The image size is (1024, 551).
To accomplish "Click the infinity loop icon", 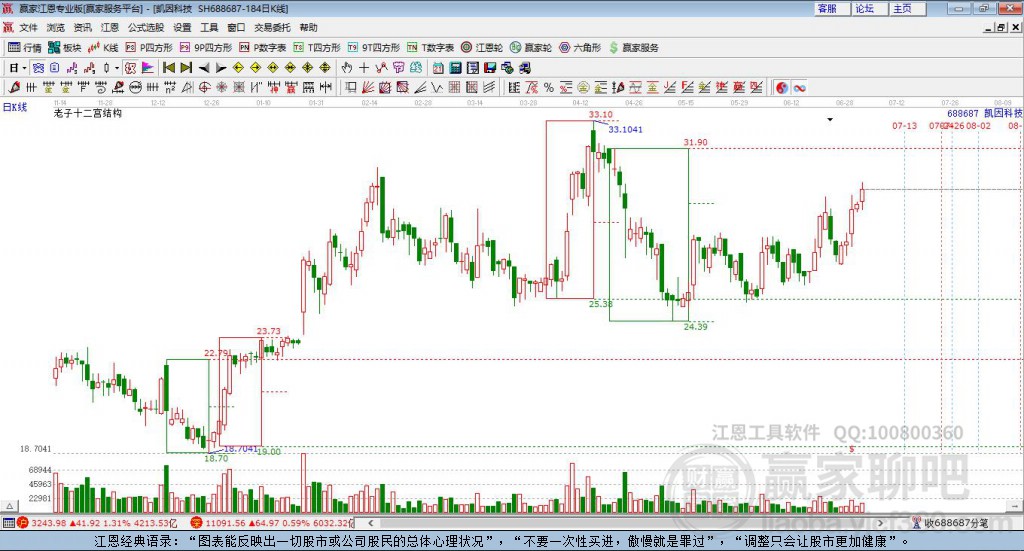I will pos(799,87).
